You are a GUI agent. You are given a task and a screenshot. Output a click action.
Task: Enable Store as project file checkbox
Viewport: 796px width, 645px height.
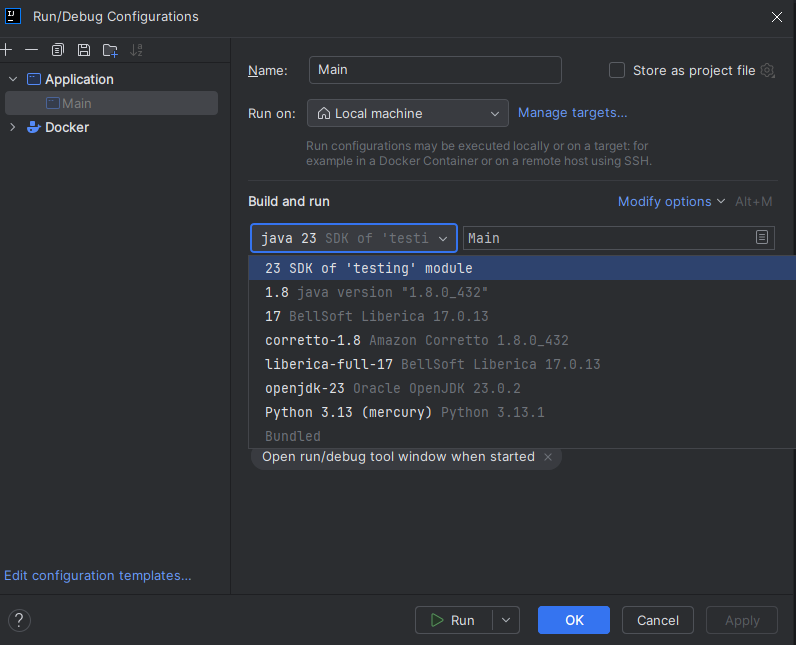click(616, 70)
